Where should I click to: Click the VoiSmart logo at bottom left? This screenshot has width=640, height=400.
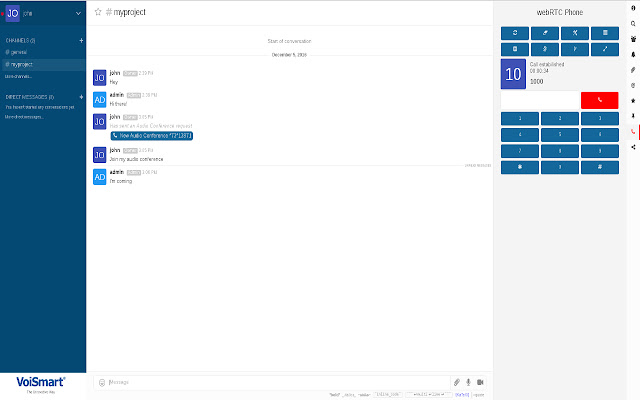[x=41, y=384]
